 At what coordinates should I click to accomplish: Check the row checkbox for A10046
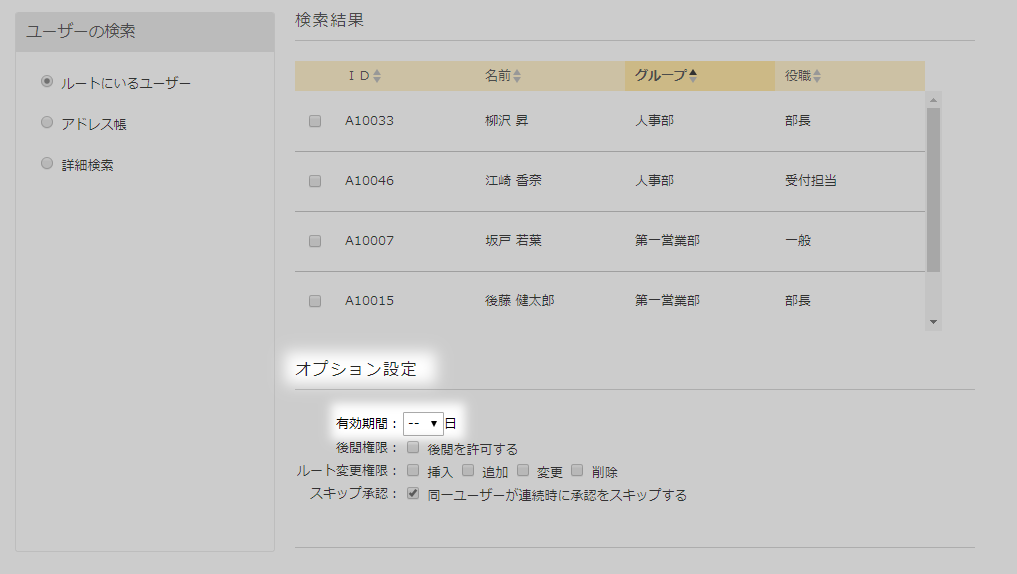[315, 181]
